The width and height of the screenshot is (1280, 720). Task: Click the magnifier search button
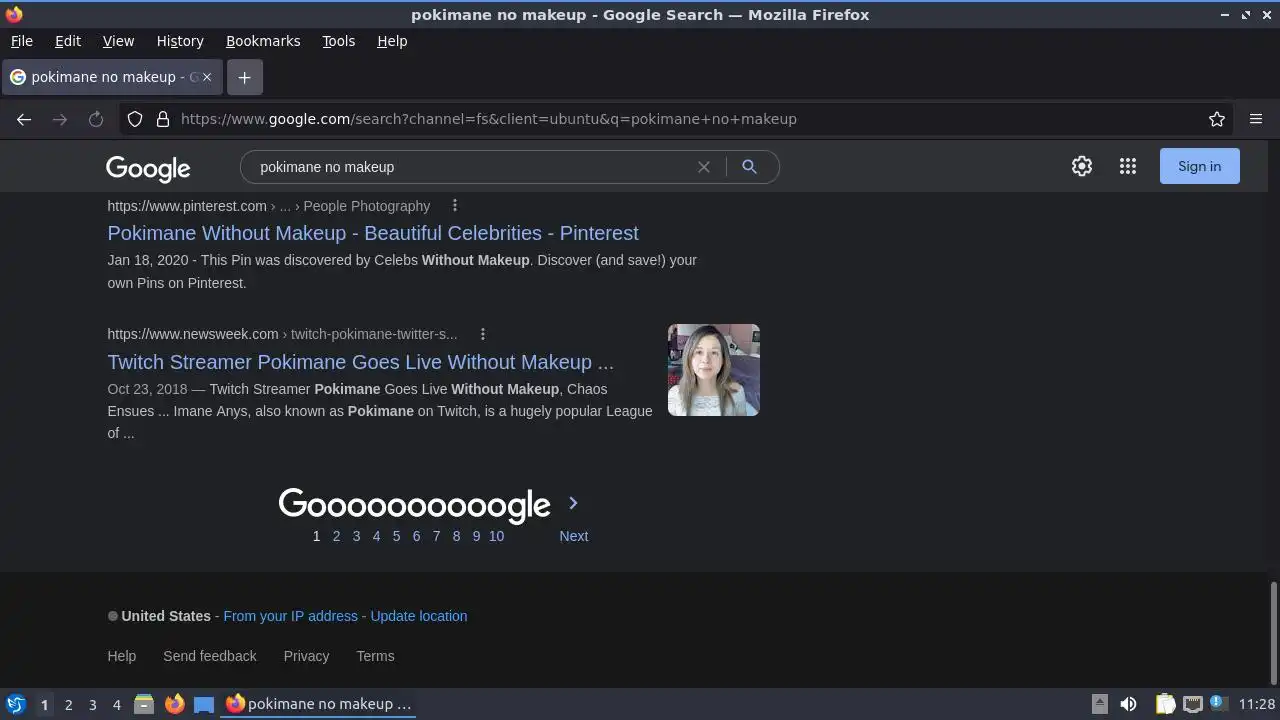pos(749,167)
